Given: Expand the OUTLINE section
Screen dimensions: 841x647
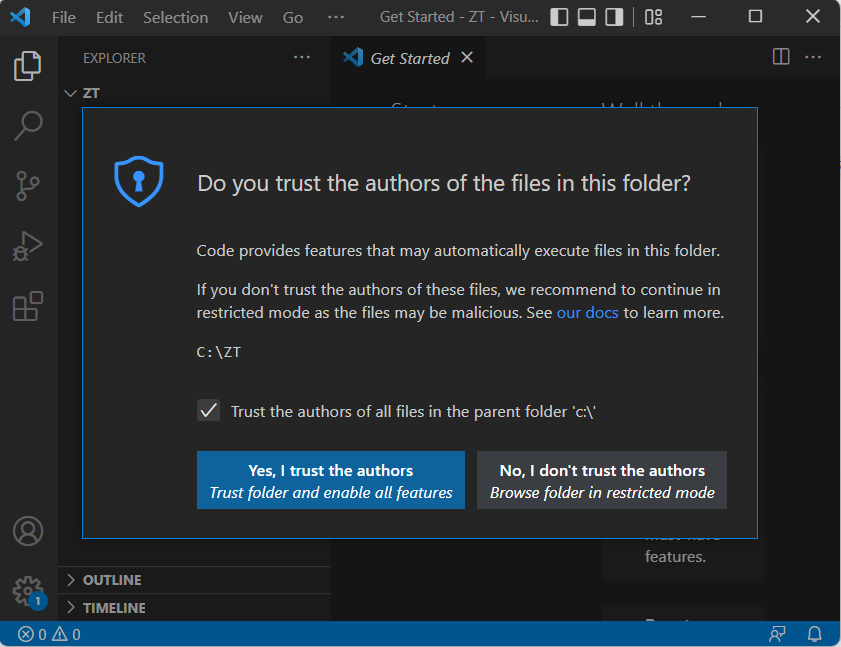Looking at the screenshot, I should (195, 580).
